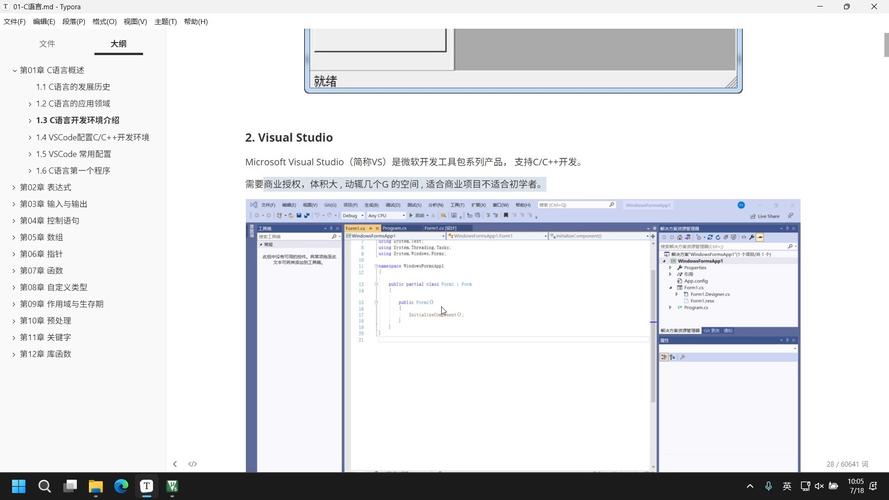Click the document vertical scrollbar thumb
The width and height of the screenshot is (889, 500).
tap(885, 45)
